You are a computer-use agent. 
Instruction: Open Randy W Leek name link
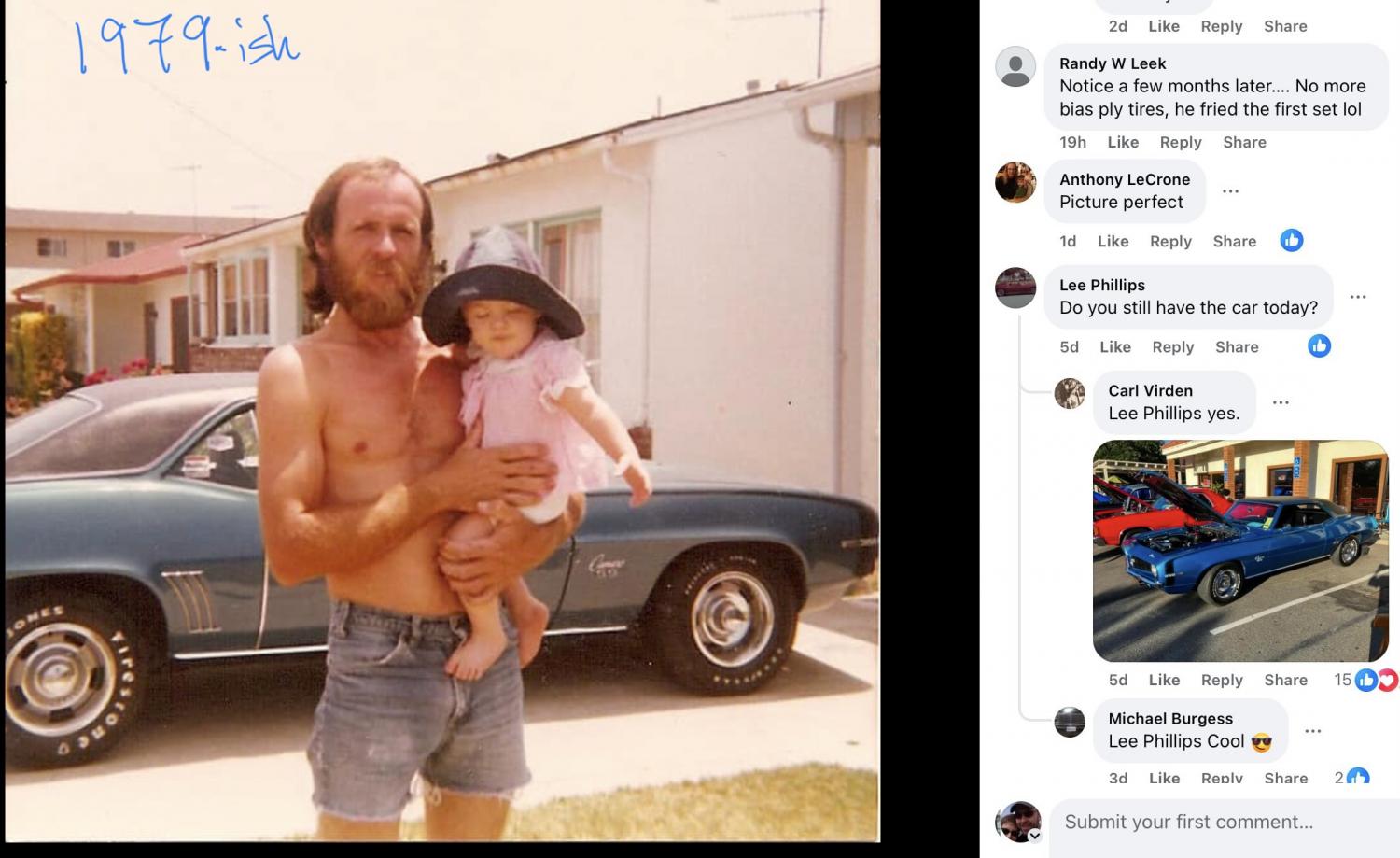point(1113,63)
